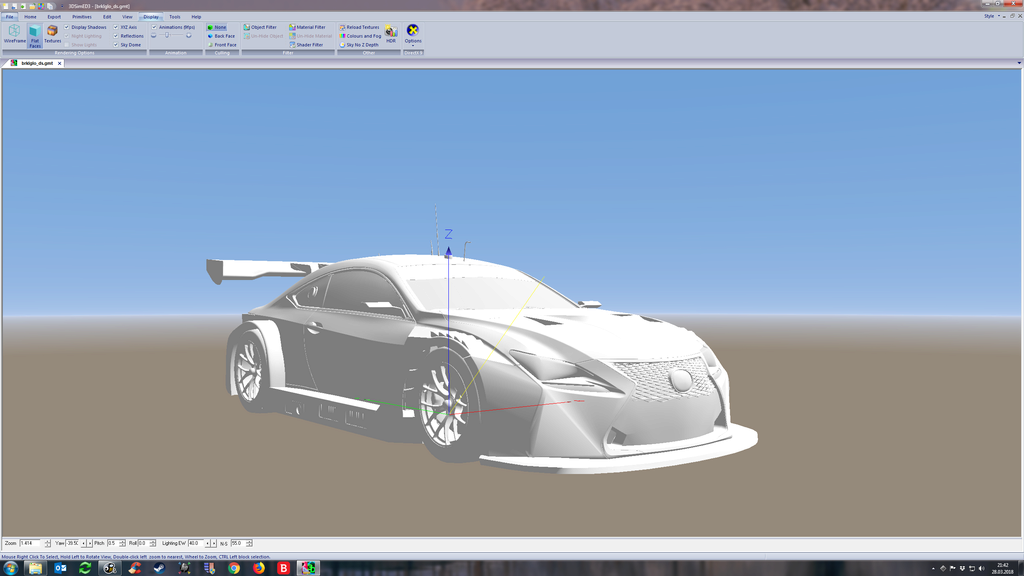Image resolution: width=1024 pixels, height=576 pixels.
Task: Click the 3DSimED taskbar icon
Action: click(x=308, y=568)
